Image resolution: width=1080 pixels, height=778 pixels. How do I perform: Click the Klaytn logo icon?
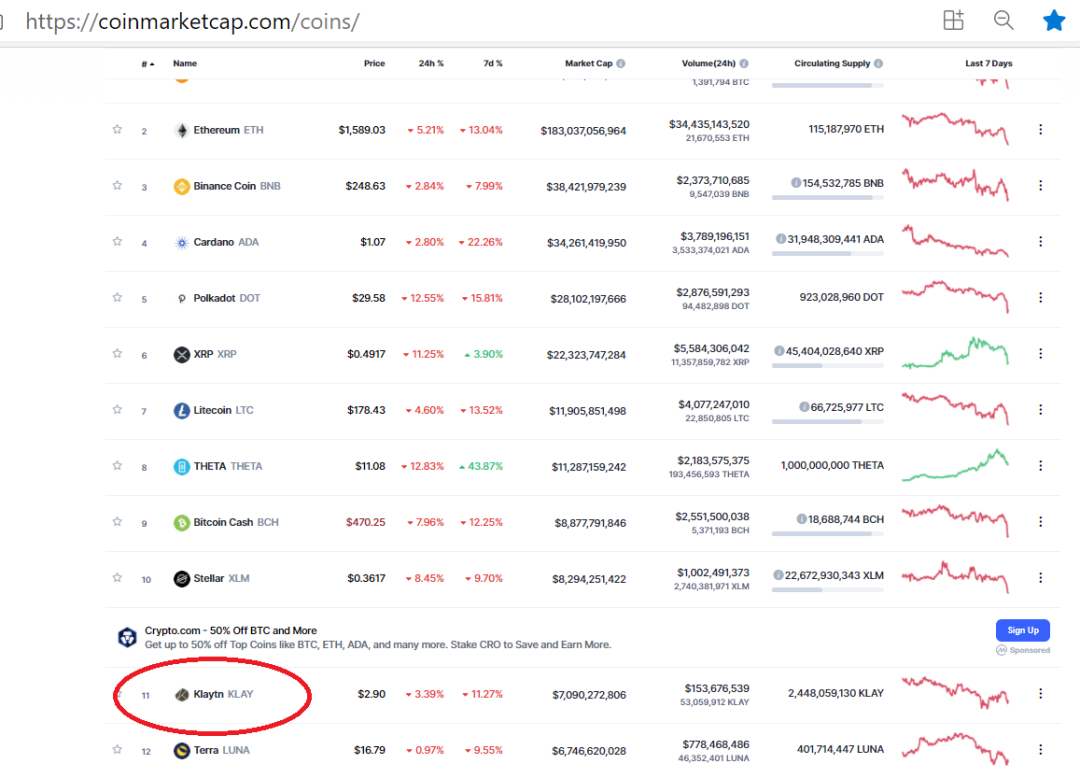(182, 695)
